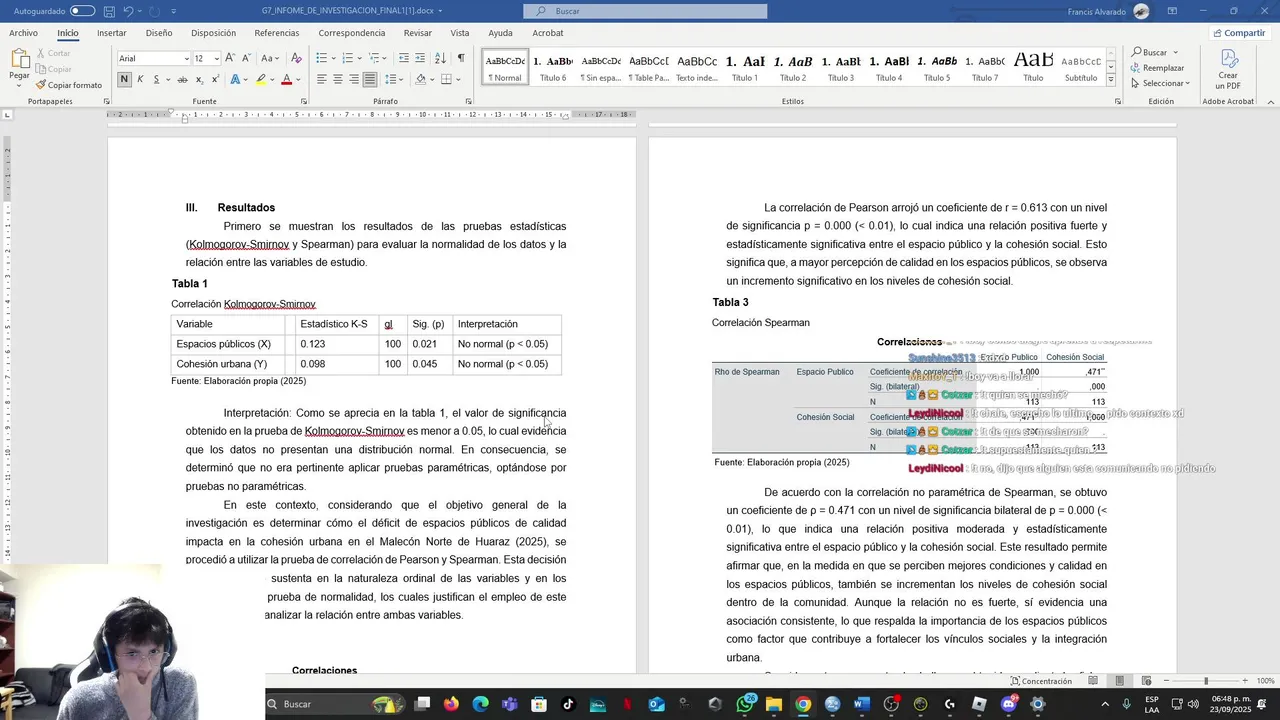Screen dimensions: 1280x720
Task: Toggle underline formatting (S button)
Action: point(155,79)
